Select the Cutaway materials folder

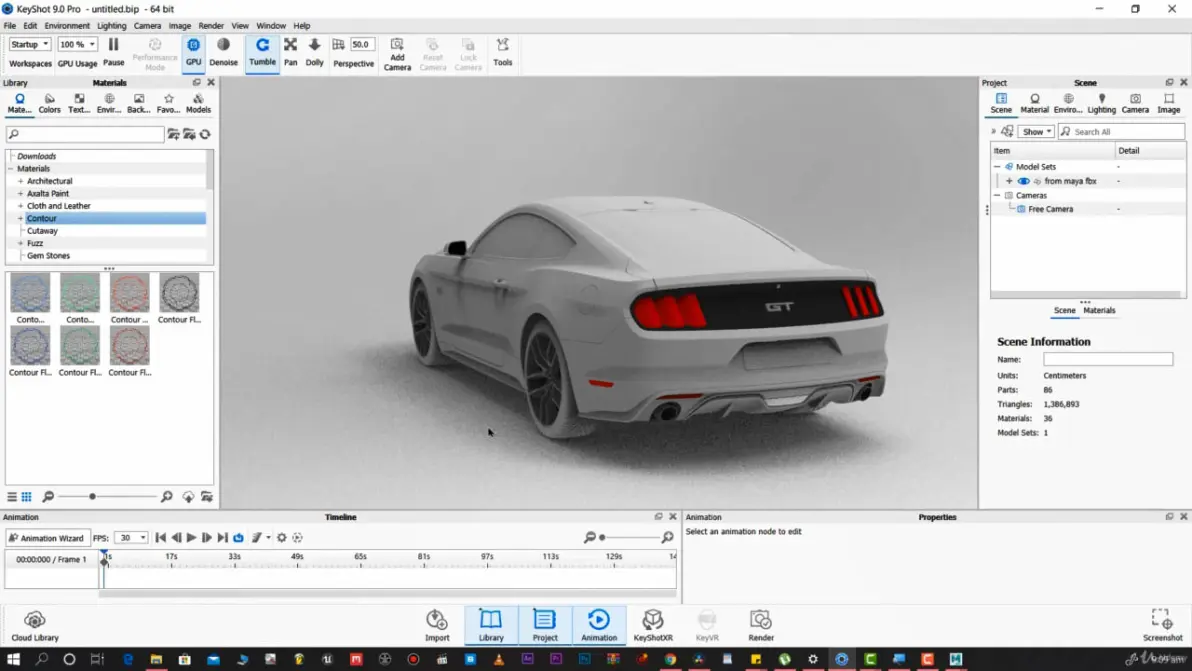tap(42, 231)
